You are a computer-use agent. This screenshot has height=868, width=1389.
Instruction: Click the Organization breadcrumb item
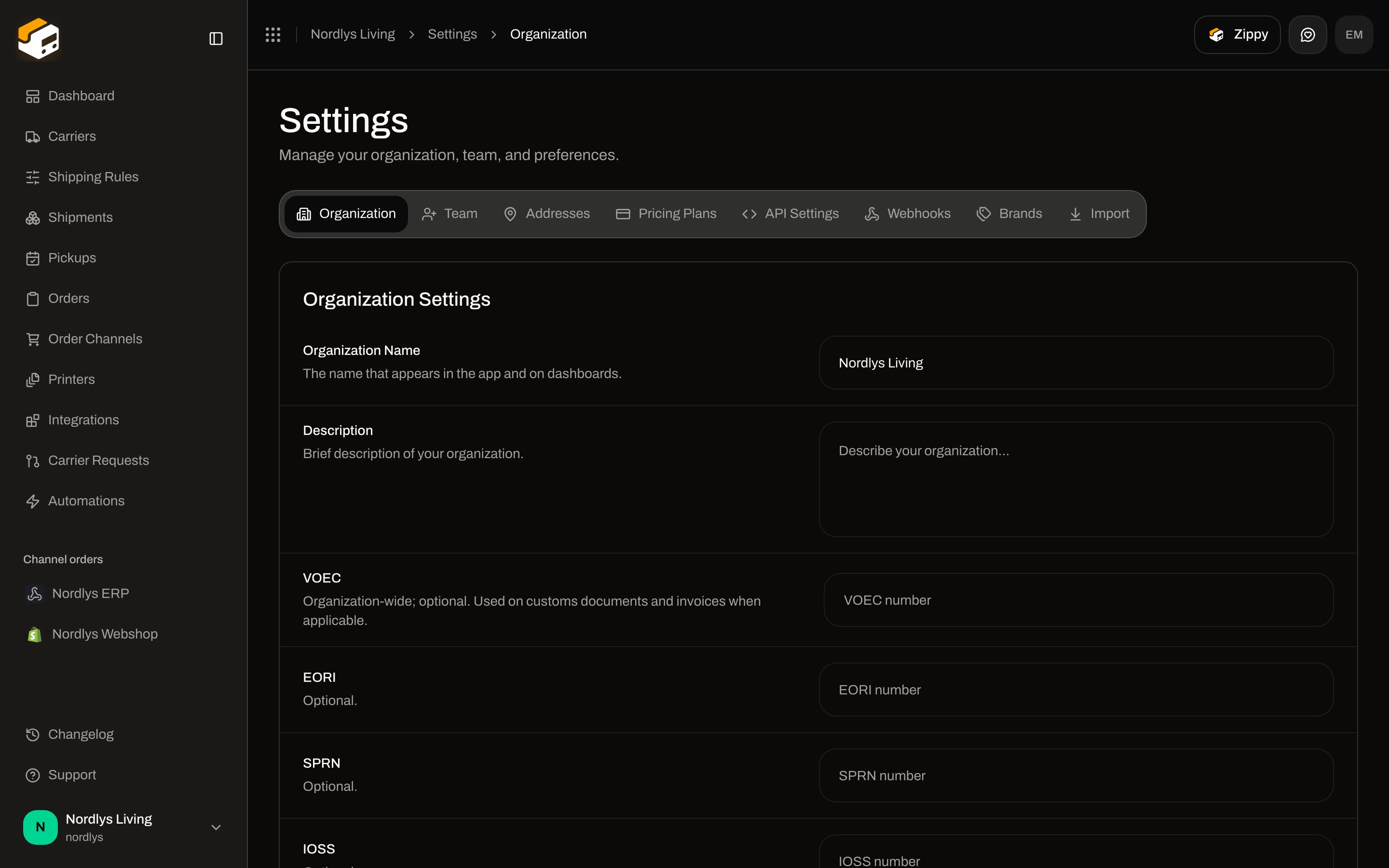pyautogui.click(x=548, y=34)
